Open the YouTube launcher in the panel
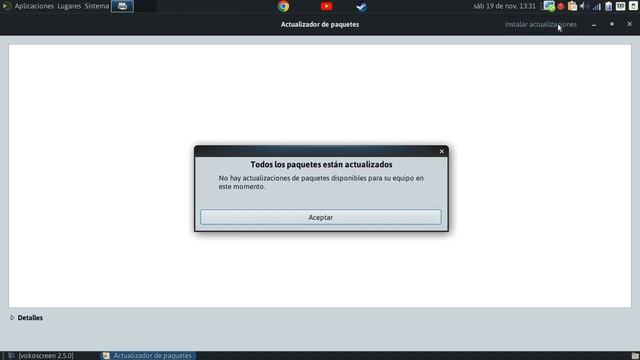 [x=326, y=6]
